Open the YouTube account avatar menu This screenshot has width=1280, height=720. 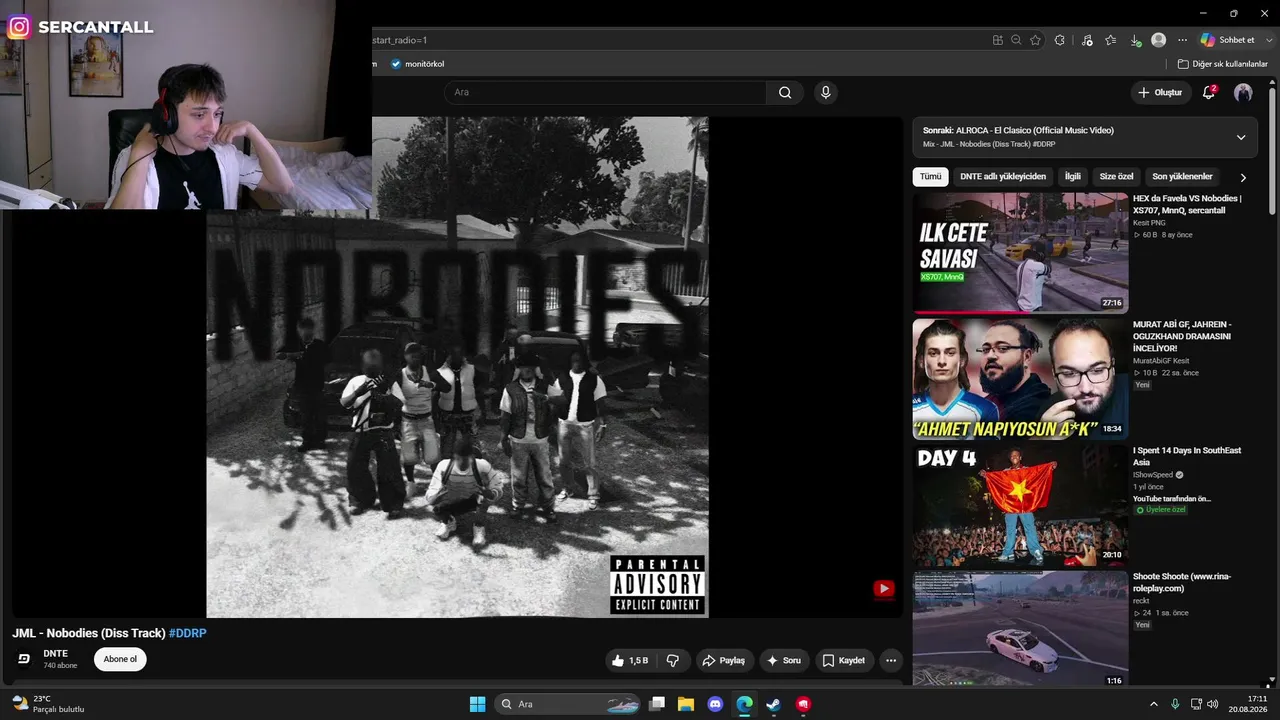pos(1243,92)
